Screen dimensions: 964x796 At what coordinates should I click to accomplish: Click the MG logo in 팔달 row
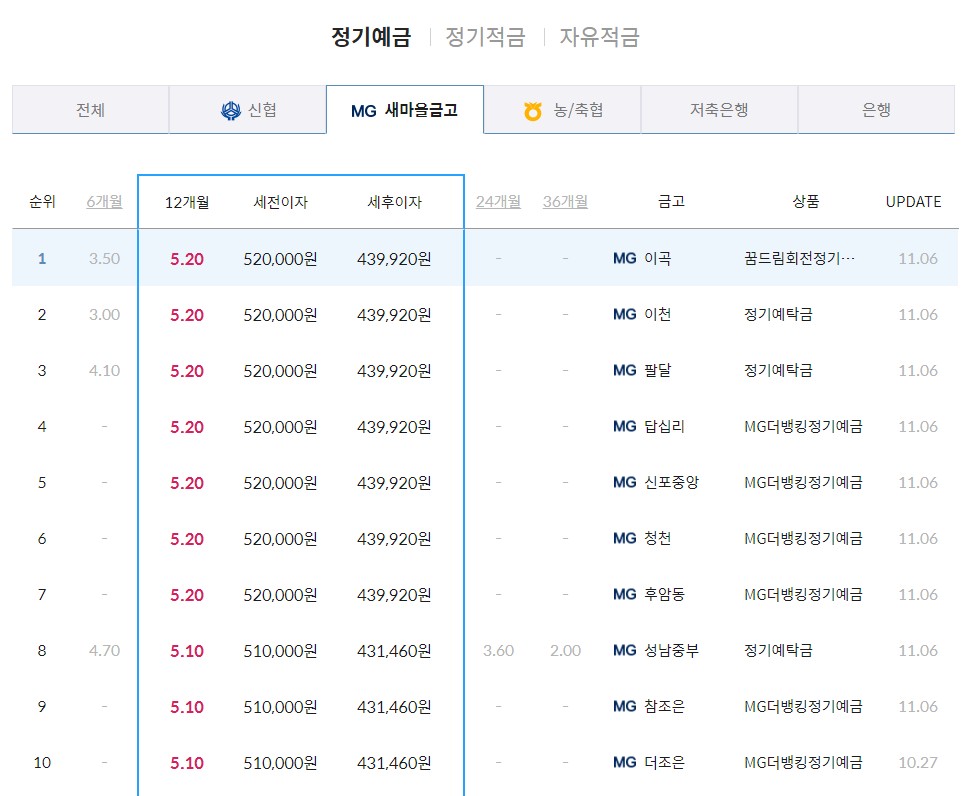click(625, 370)
